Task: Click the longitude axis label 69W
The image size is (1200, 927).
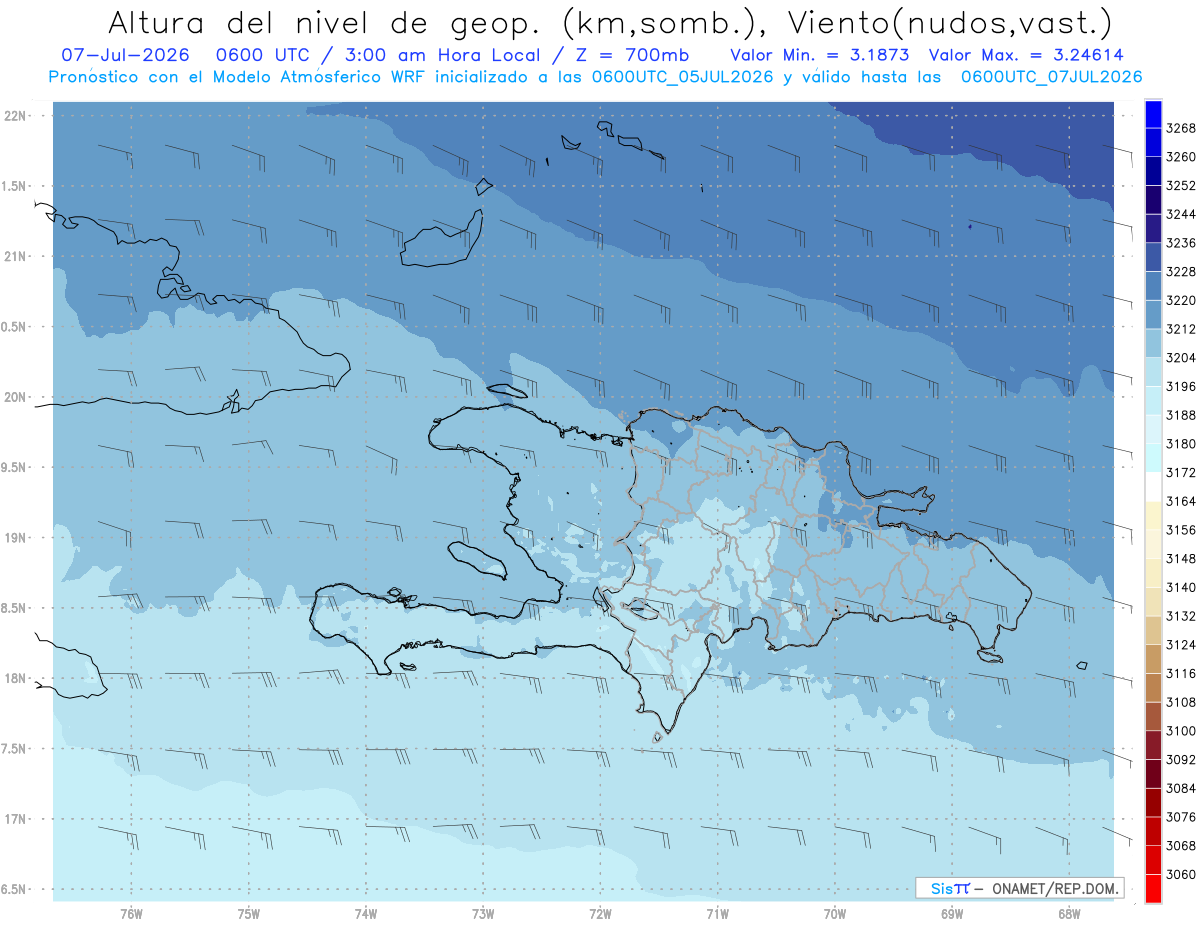Action: (x=952, y=913)
